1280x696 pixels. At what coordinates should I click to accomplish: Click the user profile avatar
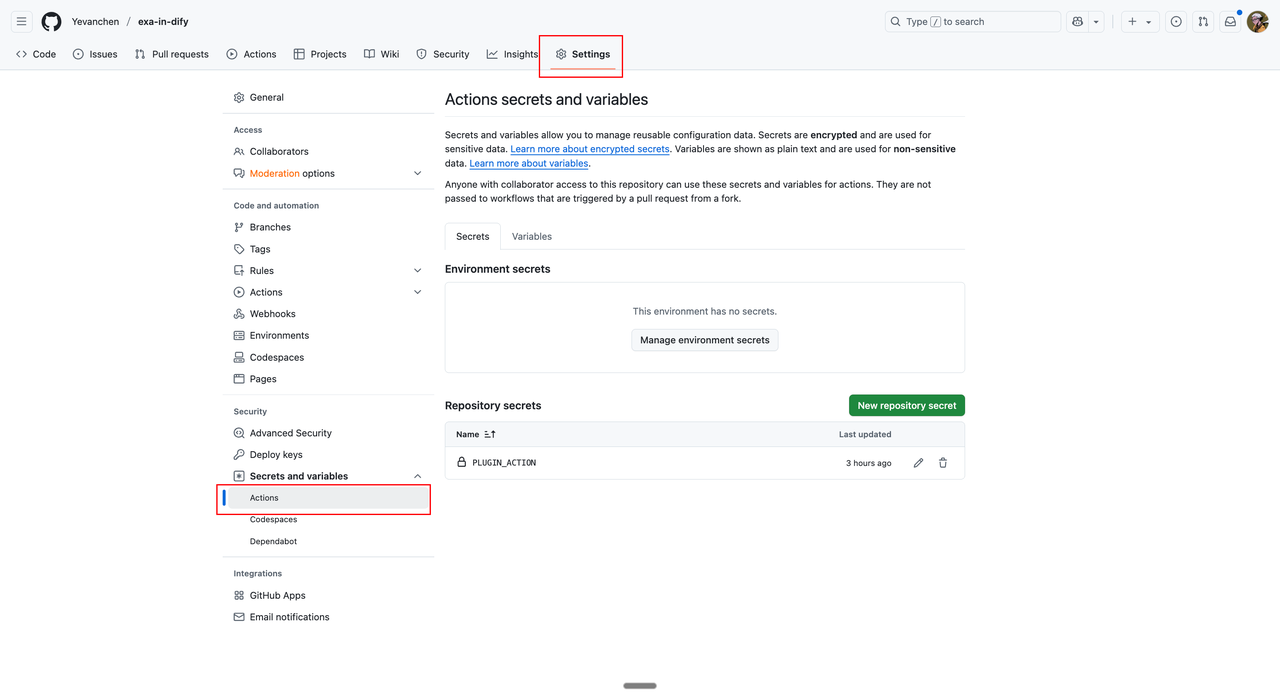(1257, 21)
